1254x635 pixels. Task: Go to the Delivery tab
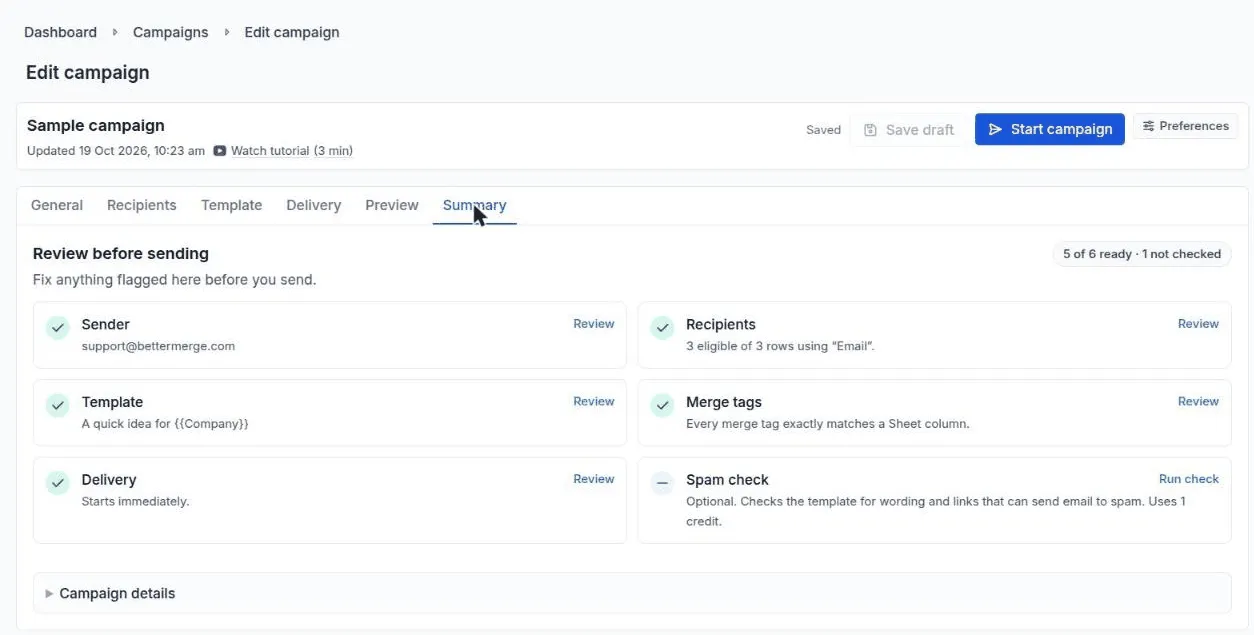point(314,205)
